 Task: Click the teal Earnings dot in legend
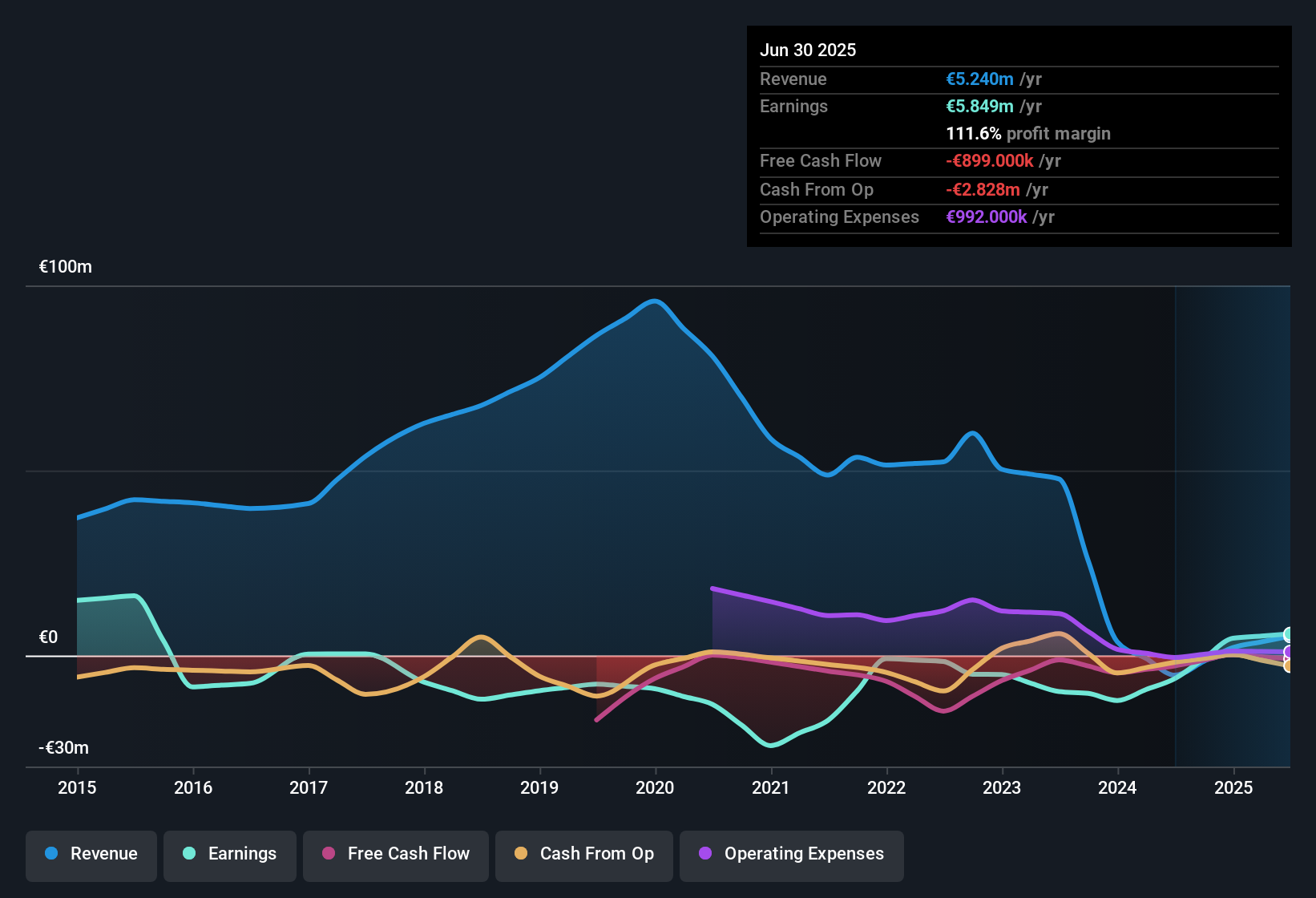190,854
